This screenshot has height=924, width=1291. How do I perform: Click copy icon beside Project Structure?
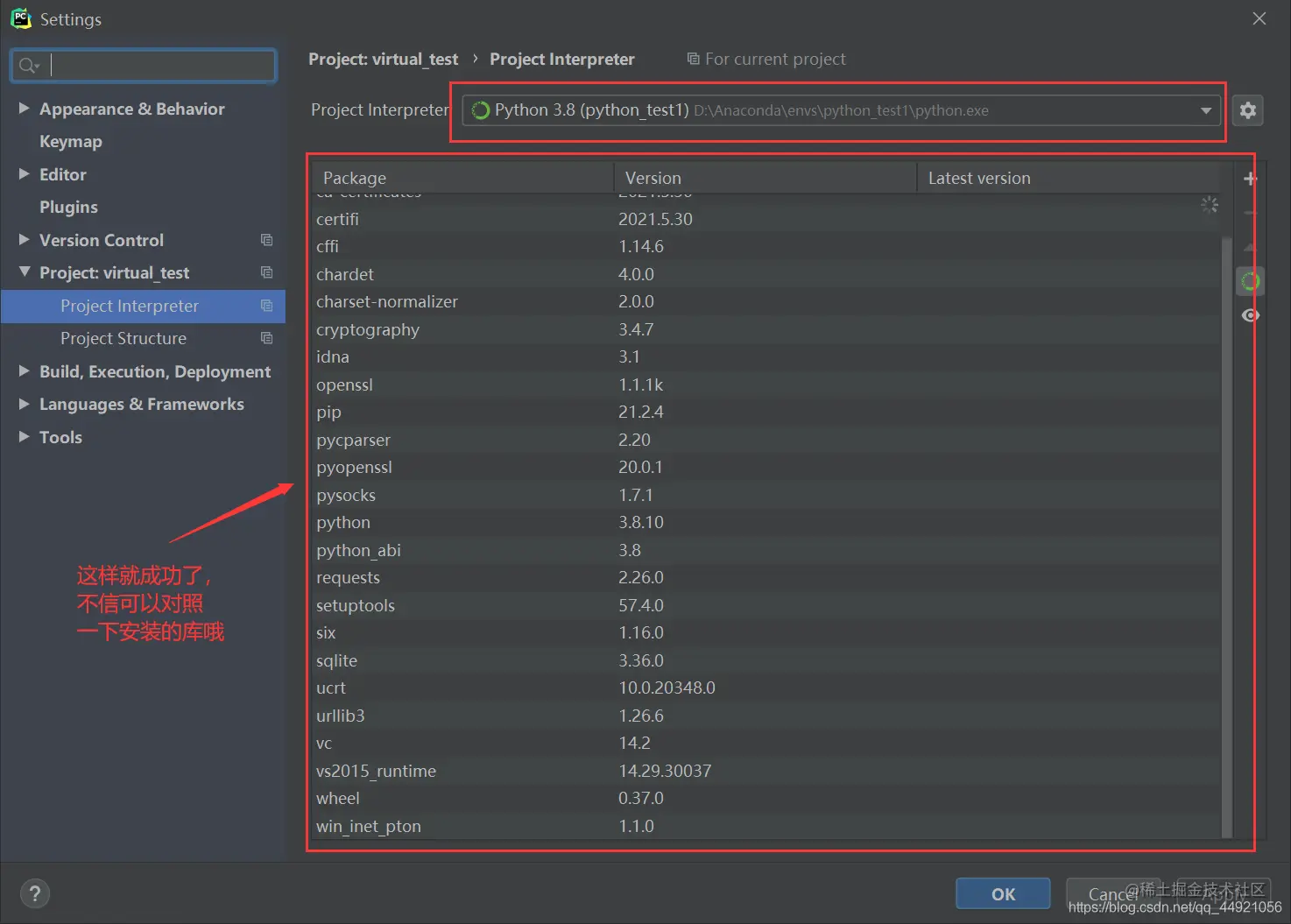pos(266,338)
